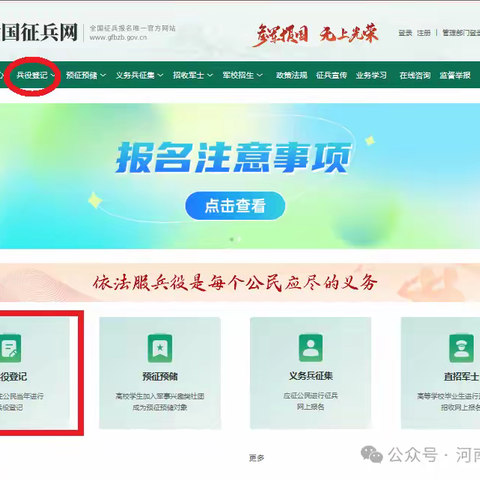Open the 义务兵征集 navigation menu
This screenshot has width=480, height=480.
coord(135,75)
